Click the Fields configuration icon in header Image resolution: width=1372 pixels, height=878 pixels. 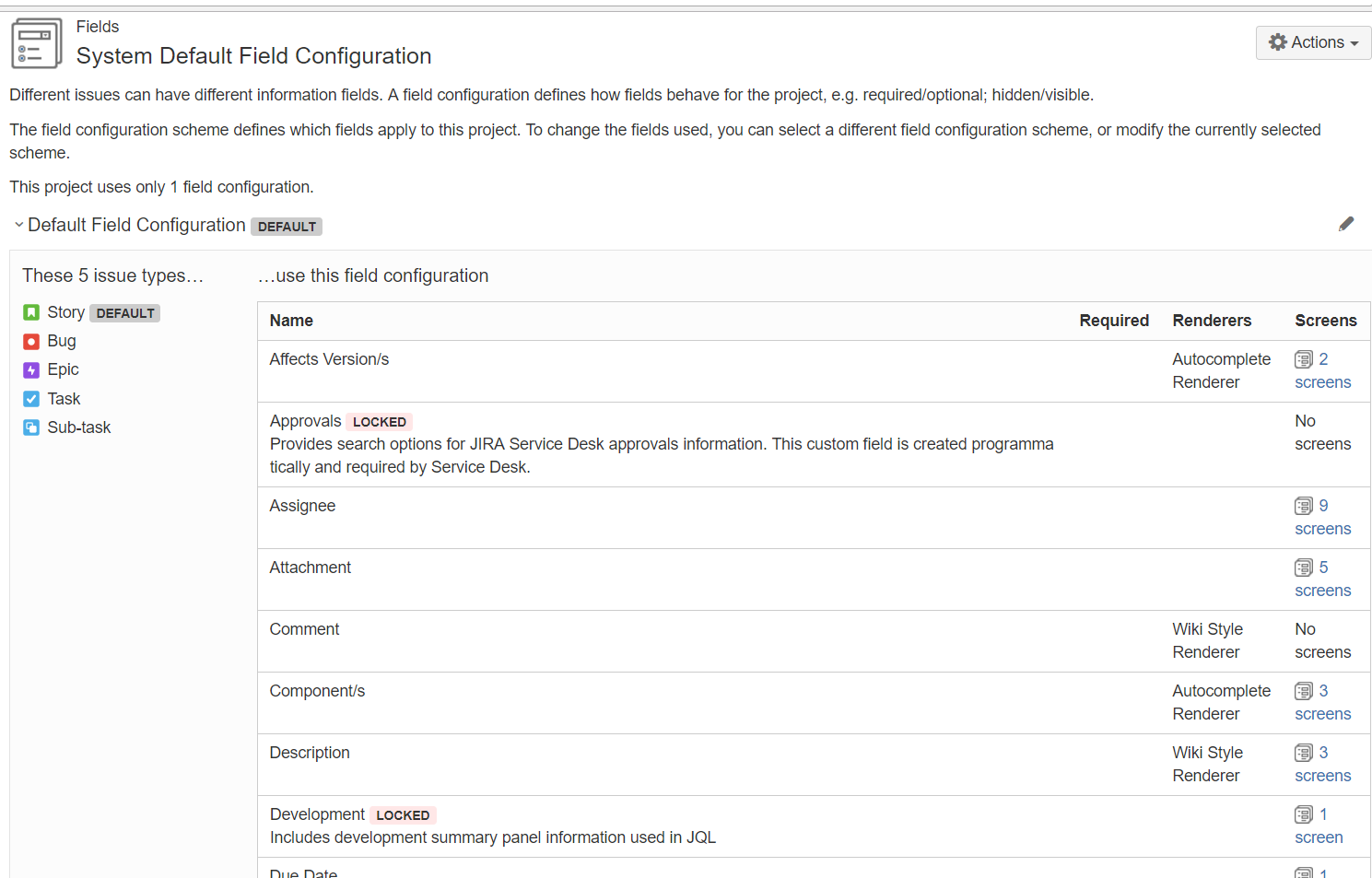click(36, 43)
